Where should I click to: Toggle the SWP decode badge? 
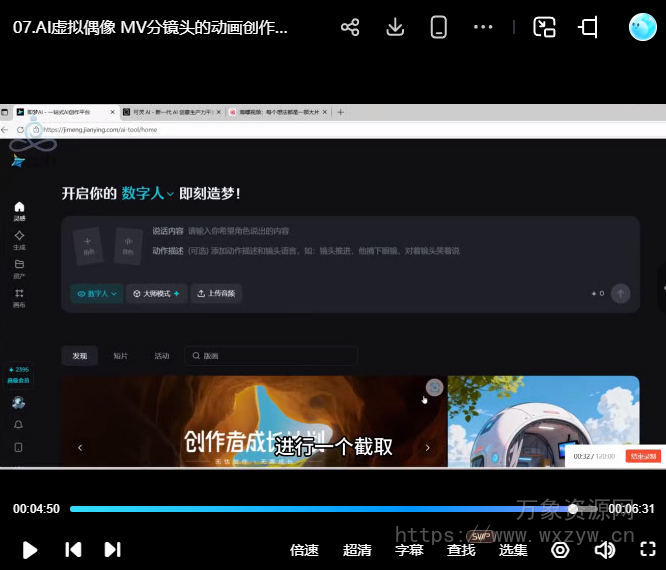point(481,536)
